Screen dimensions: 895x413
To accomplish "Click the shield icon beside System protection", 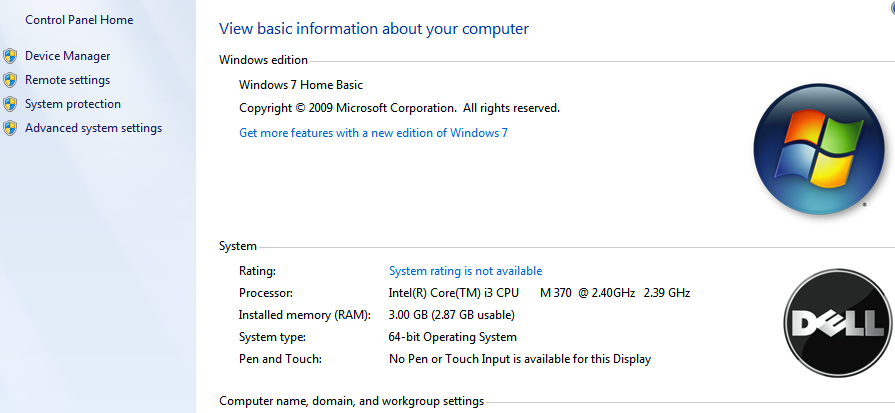I will (10, 104).
